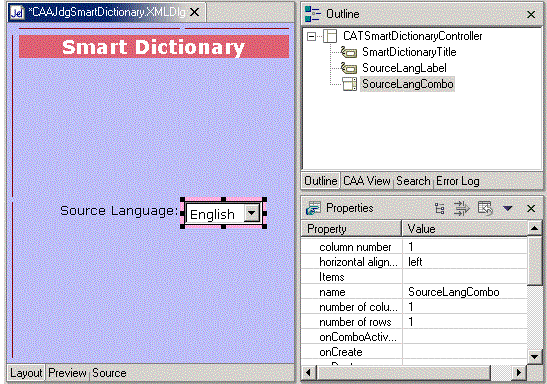Select the name property row
Image resolution: width=547 pixels, height=384 pixels.
click(x=414, y=292)
